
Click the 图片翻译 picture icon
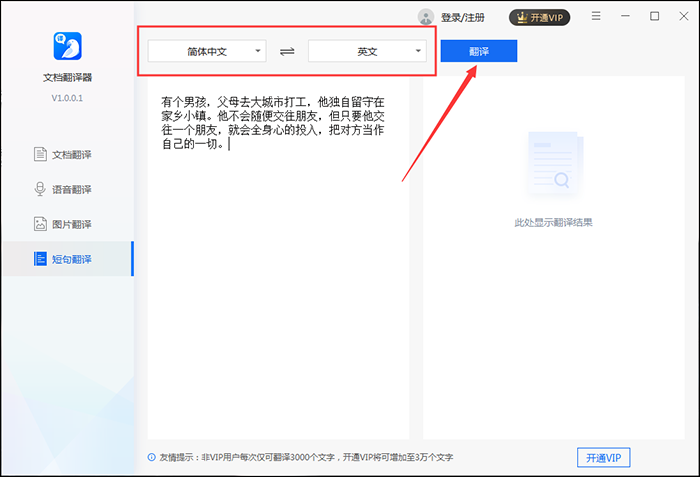click(x=40, y=224)
